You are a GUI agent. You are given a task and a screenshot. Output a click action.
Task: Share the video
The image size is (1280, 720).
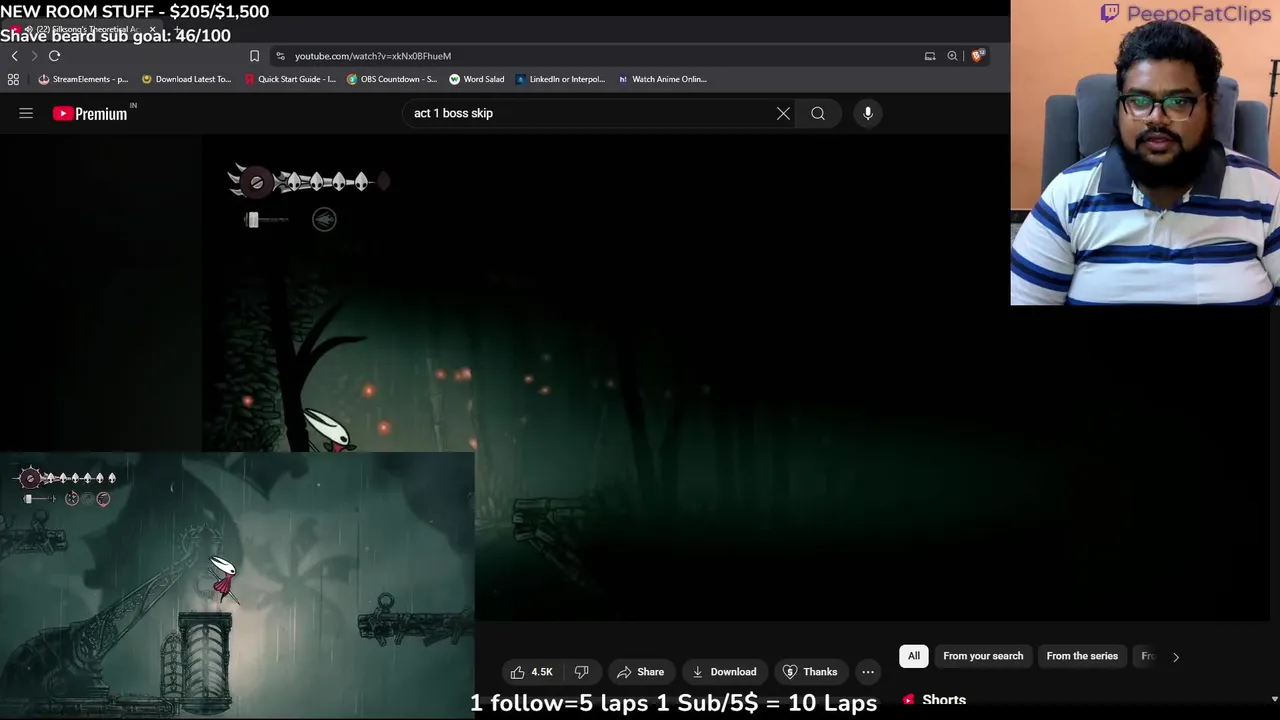pos(640,672)
